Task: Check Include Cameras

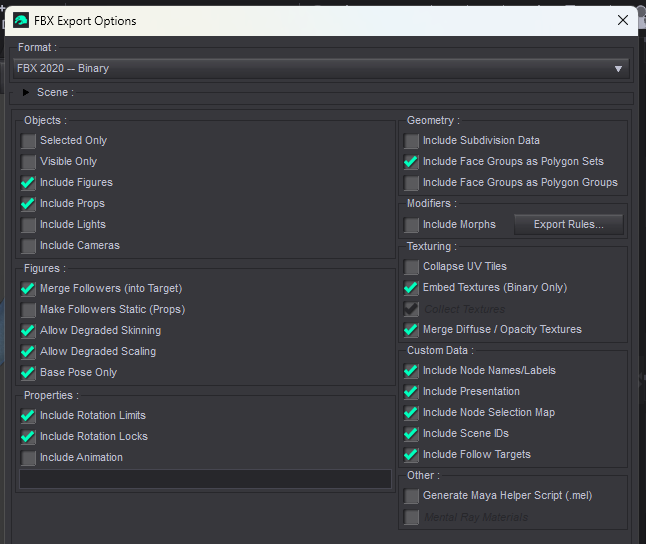Action: pos(28,246)
